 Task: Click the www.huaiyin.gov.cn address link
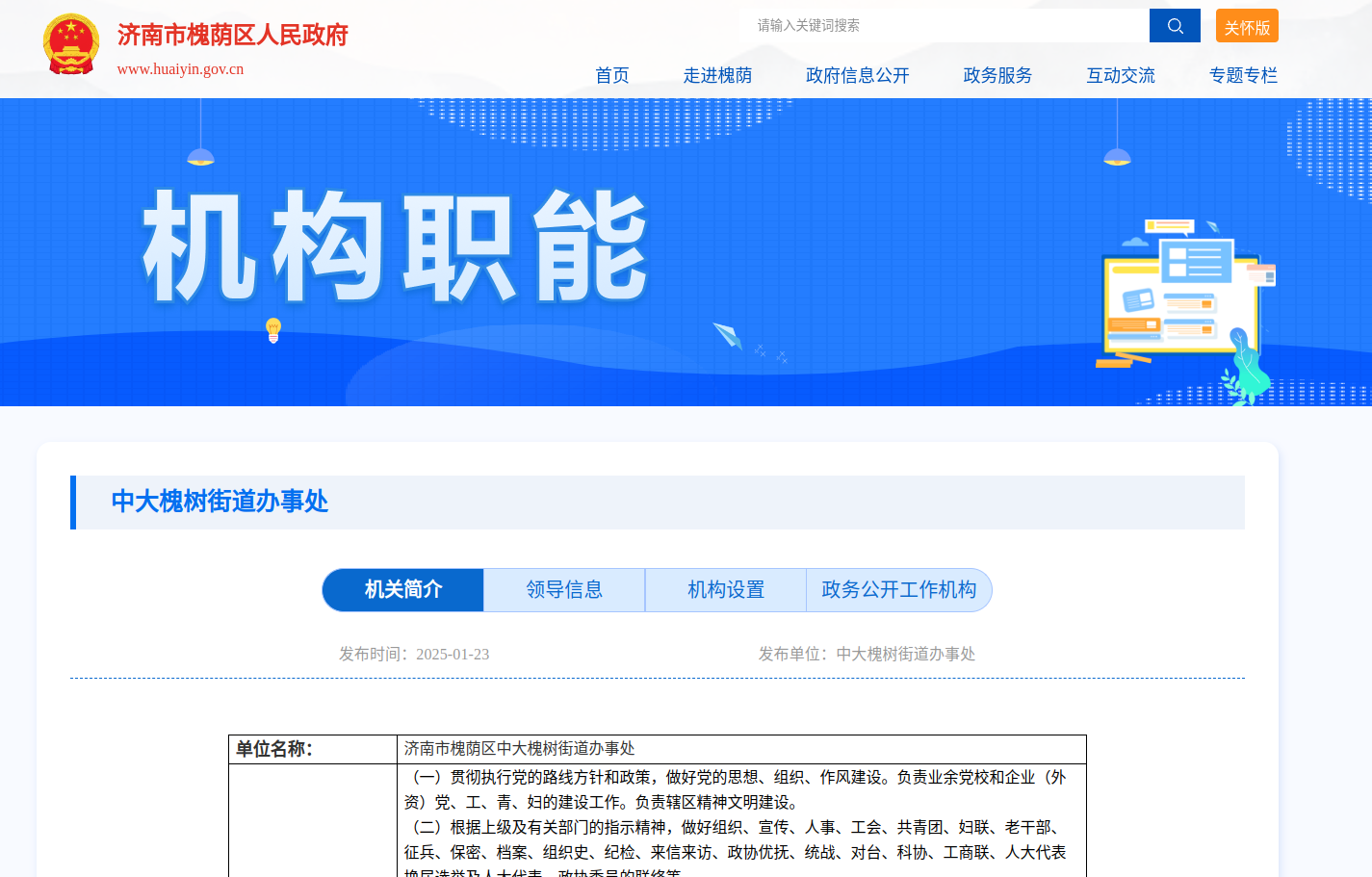180,69
